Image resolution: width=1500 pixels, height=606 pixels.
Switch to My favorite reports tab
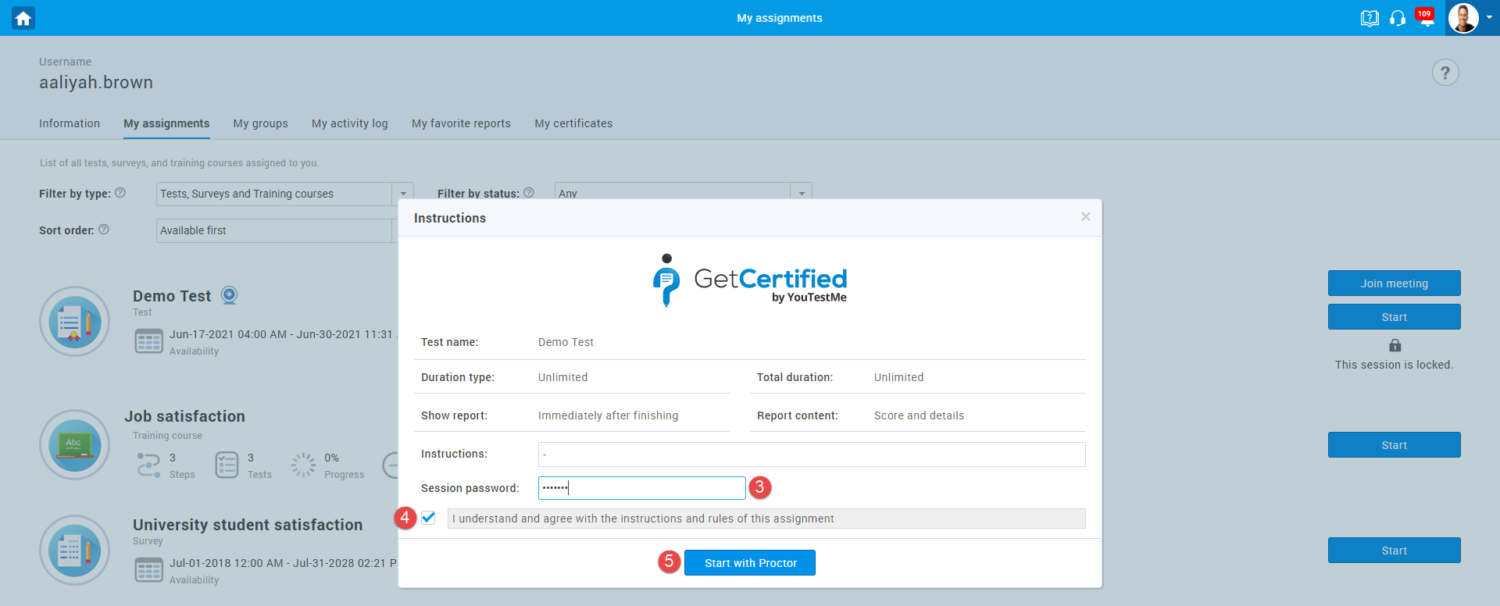[461, 124]
